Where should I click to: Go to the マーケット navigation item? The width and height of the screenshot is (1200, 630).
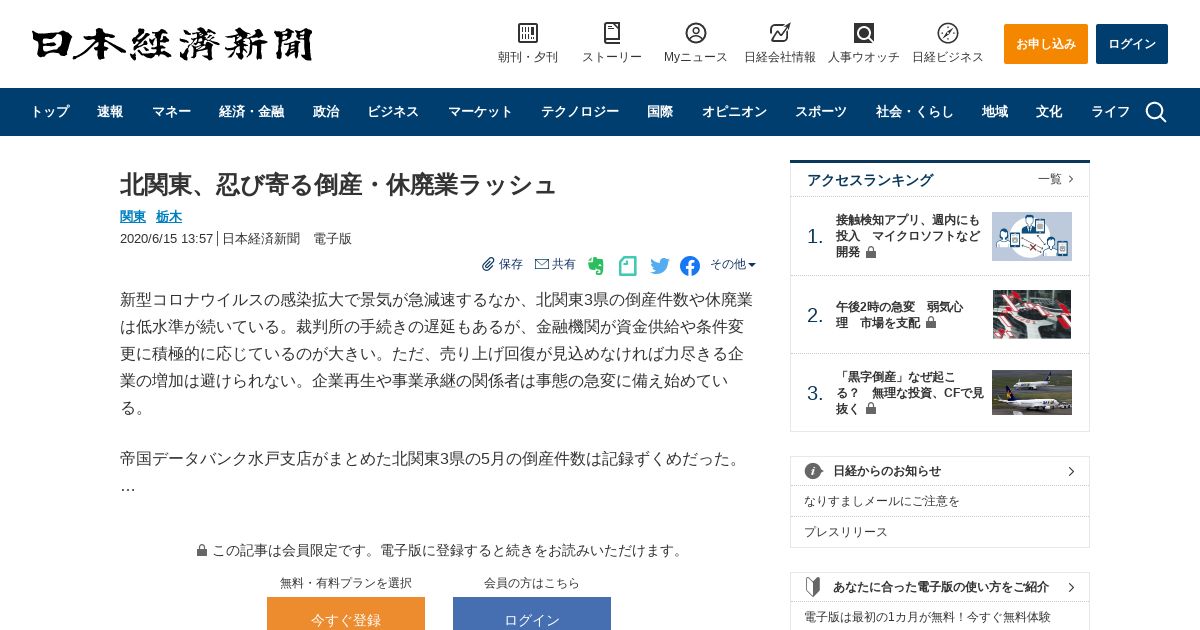(480, 112)
